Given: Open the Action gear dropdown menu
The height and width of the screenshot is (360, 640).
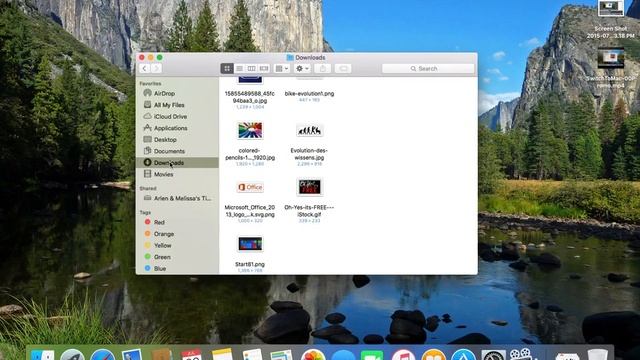Looking at the screenshot, I should coord(302,69).
